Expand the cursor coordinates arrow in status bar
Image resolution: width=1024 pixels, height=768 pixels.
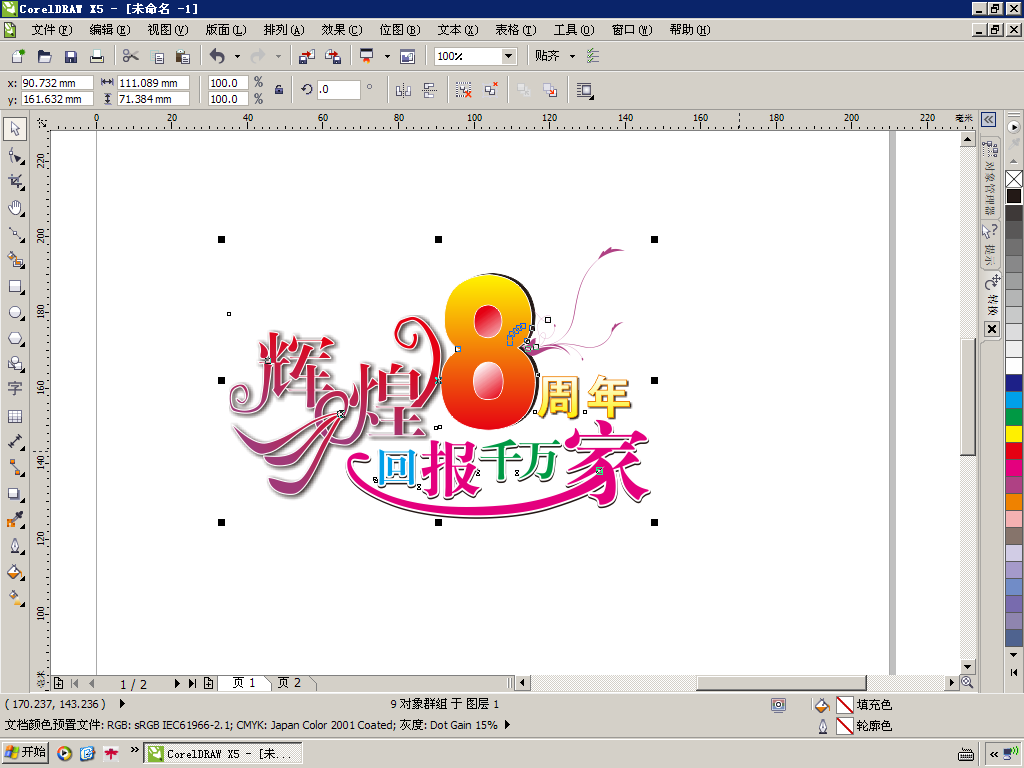[122, 704]
